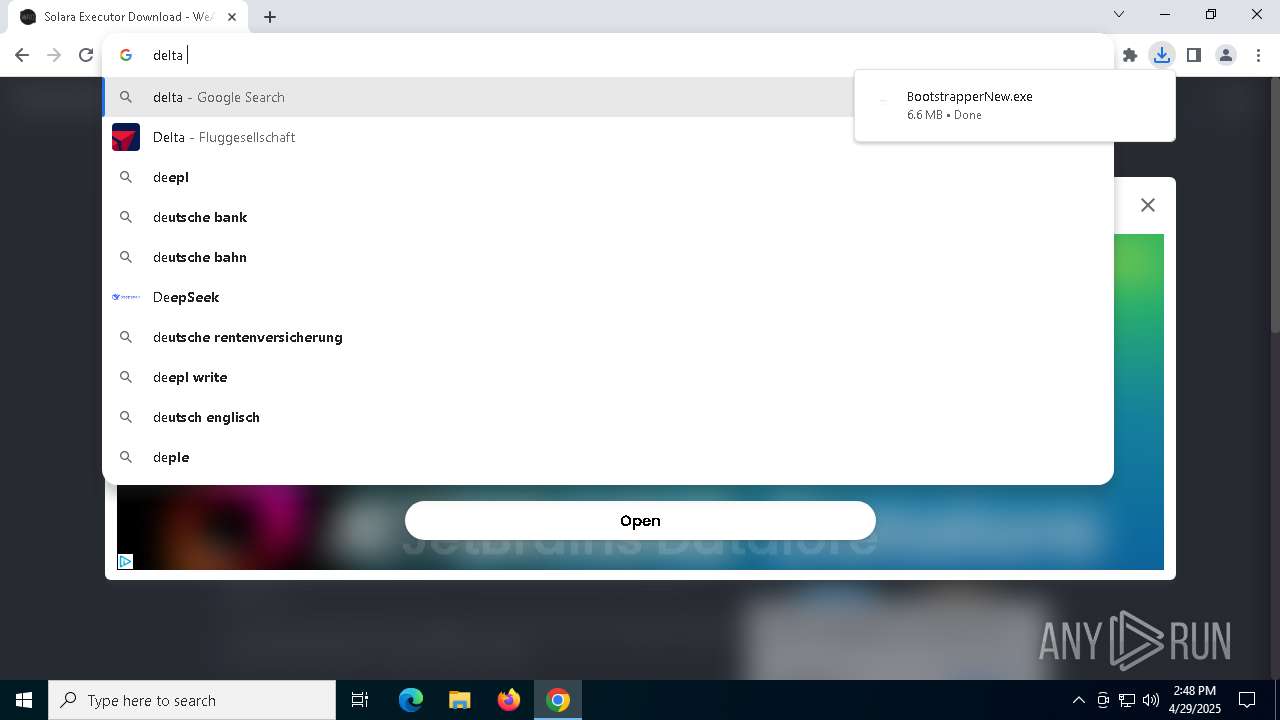Go back to the previous page
This screenshot has height=720, width=1280.
pos(22,55)
